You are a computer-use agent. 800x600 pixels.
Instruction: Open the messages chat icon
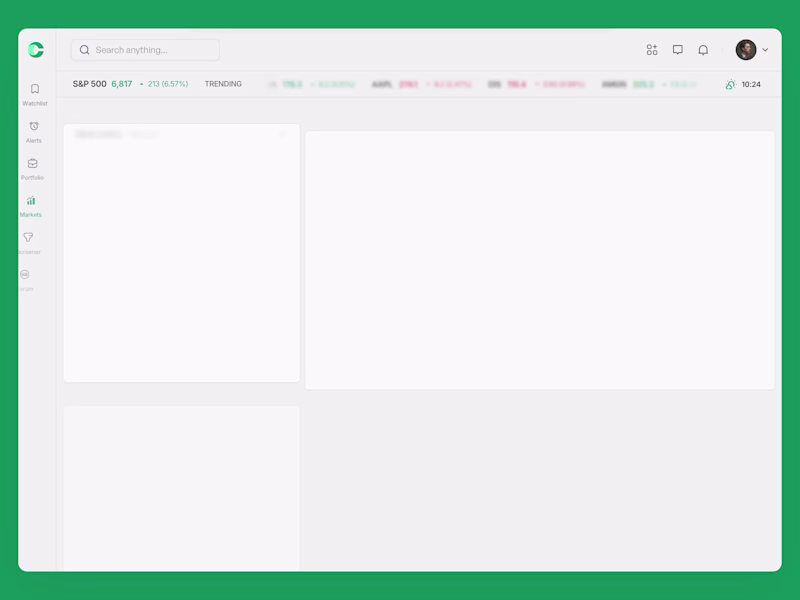pos(678,50)
